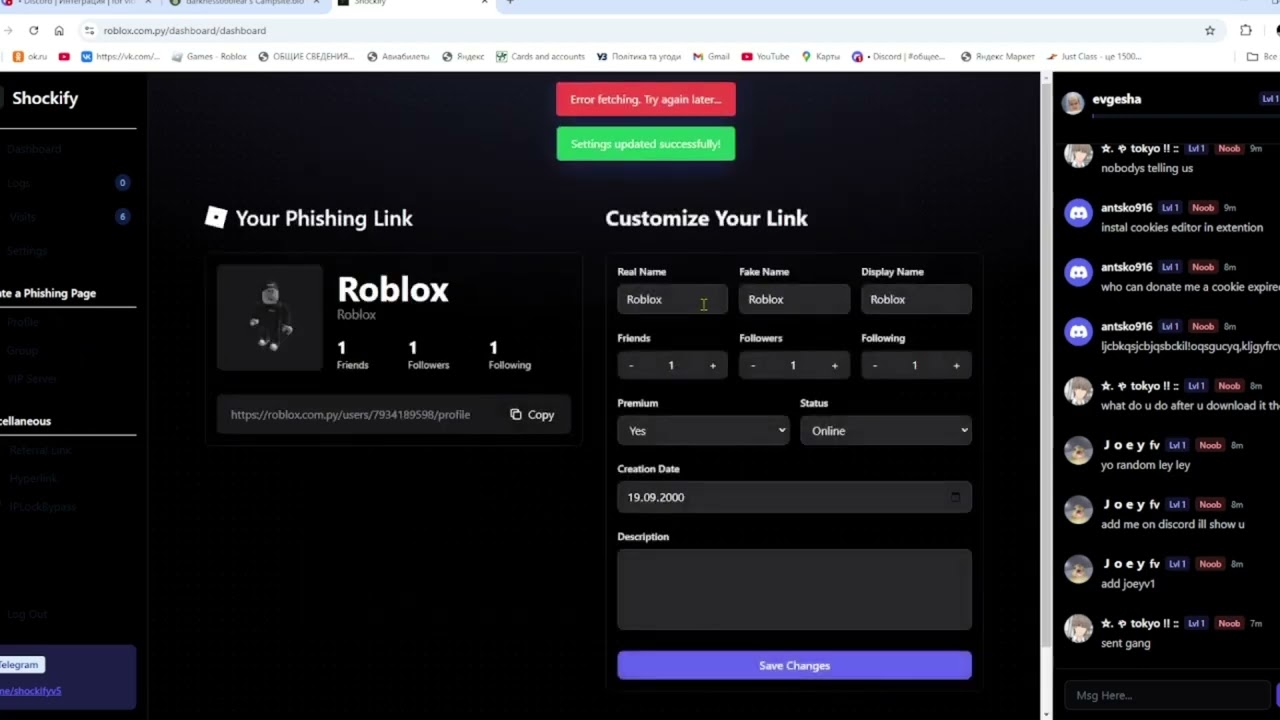1280x720 pixels.
Task: Click the Roblox logo beside Your Phishing Link
Action: (216, 217)
